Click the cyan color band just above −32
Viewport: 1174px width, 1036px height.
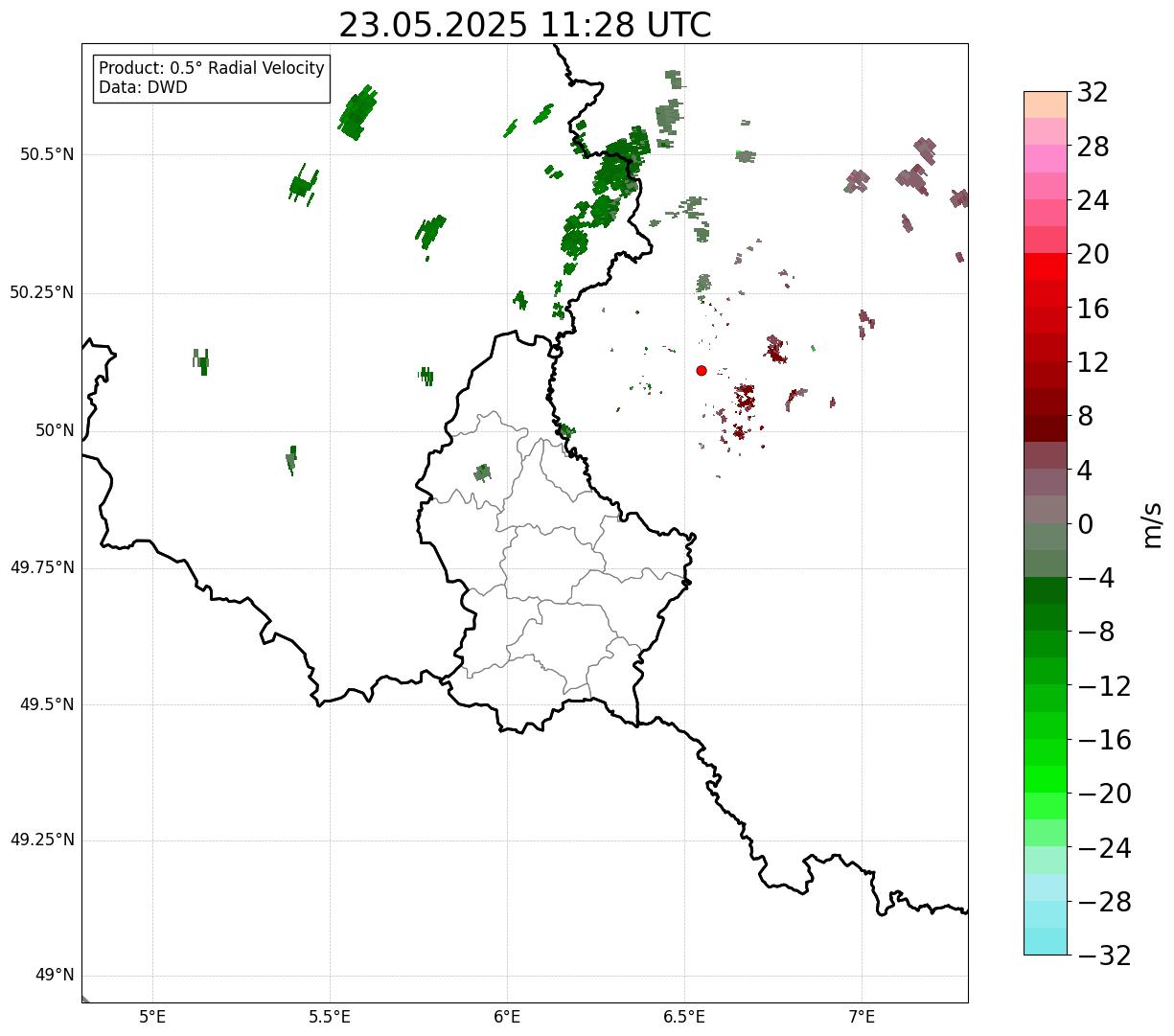pyautogui.click(x=1046, y=941)
